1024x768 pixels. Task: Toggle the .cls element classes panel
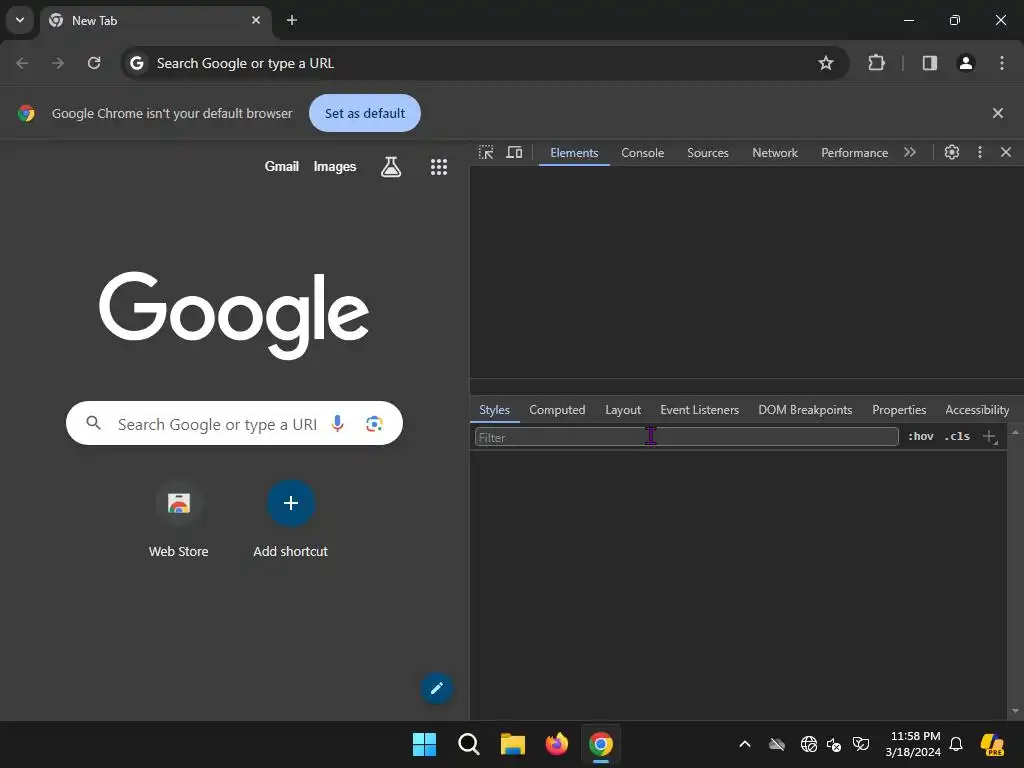pos(957,436)
